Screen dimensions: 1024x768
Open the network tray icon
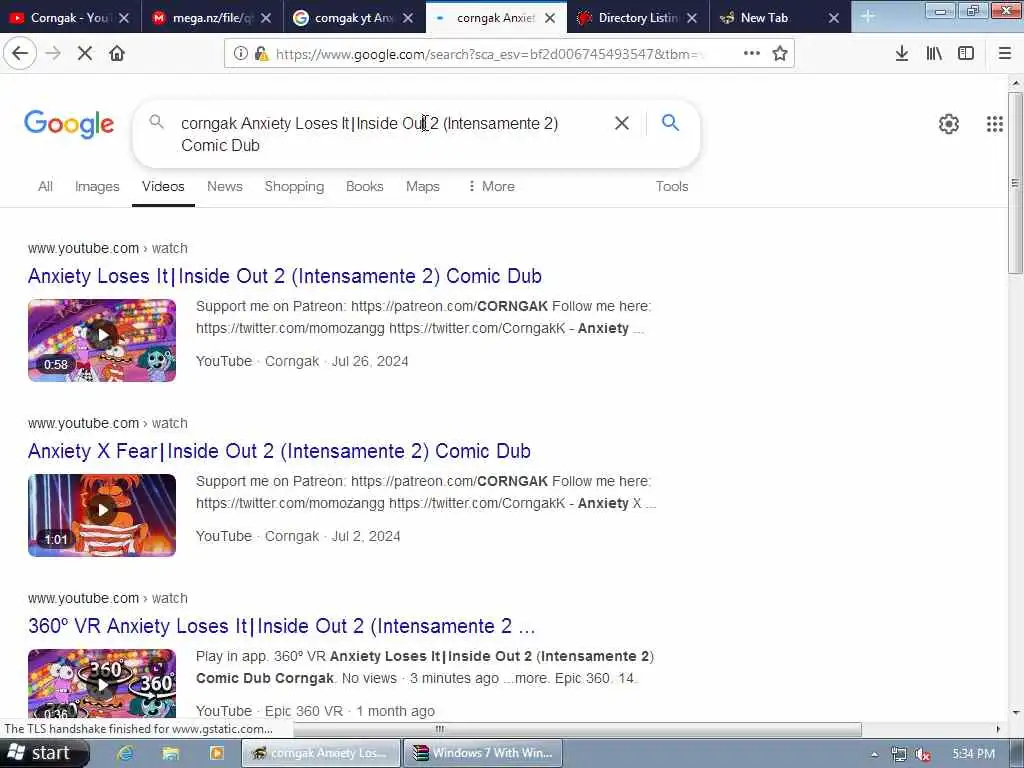click(899, 754)
